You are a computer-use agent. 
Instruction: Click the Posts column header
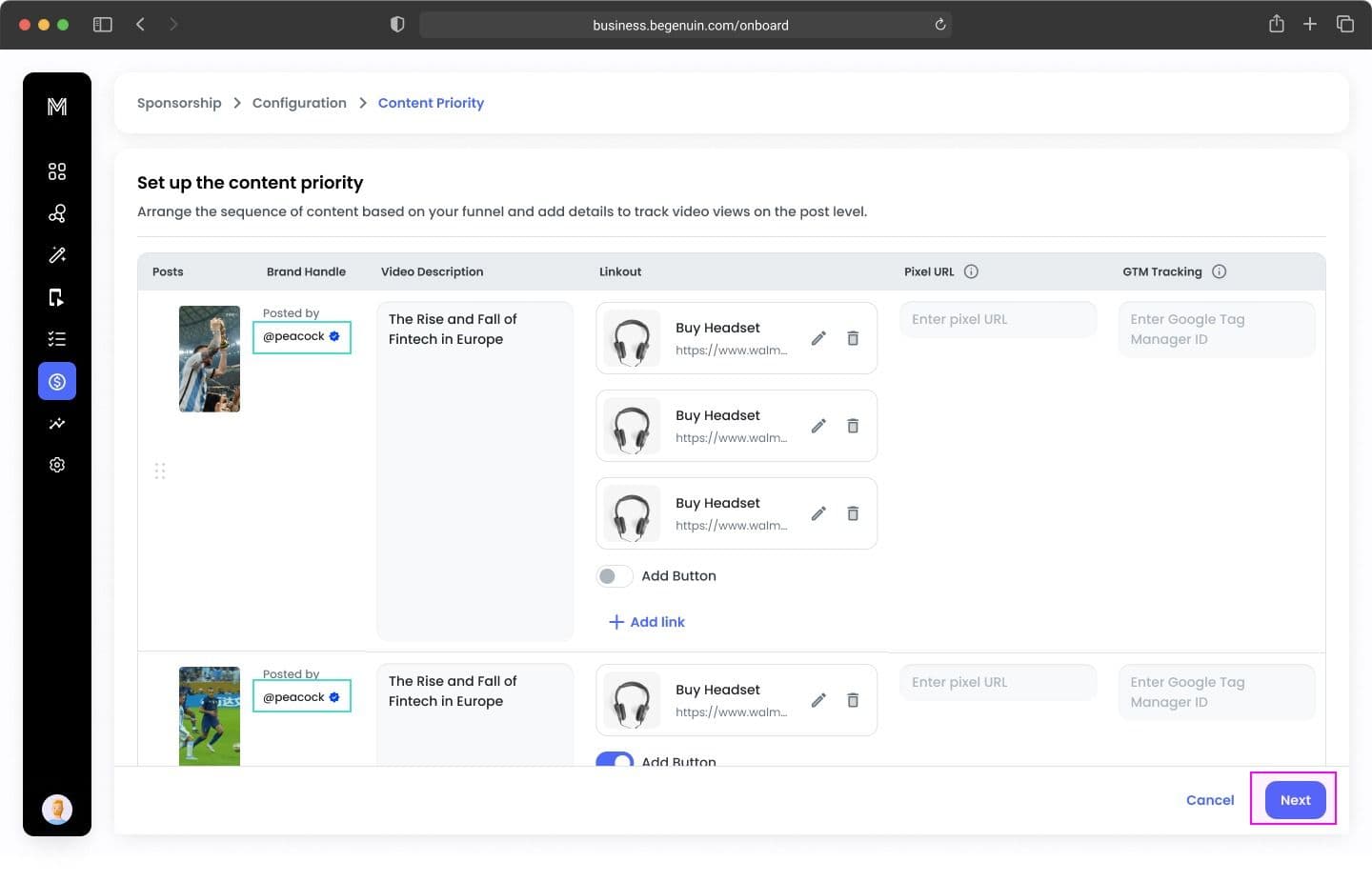click(168, 271)
